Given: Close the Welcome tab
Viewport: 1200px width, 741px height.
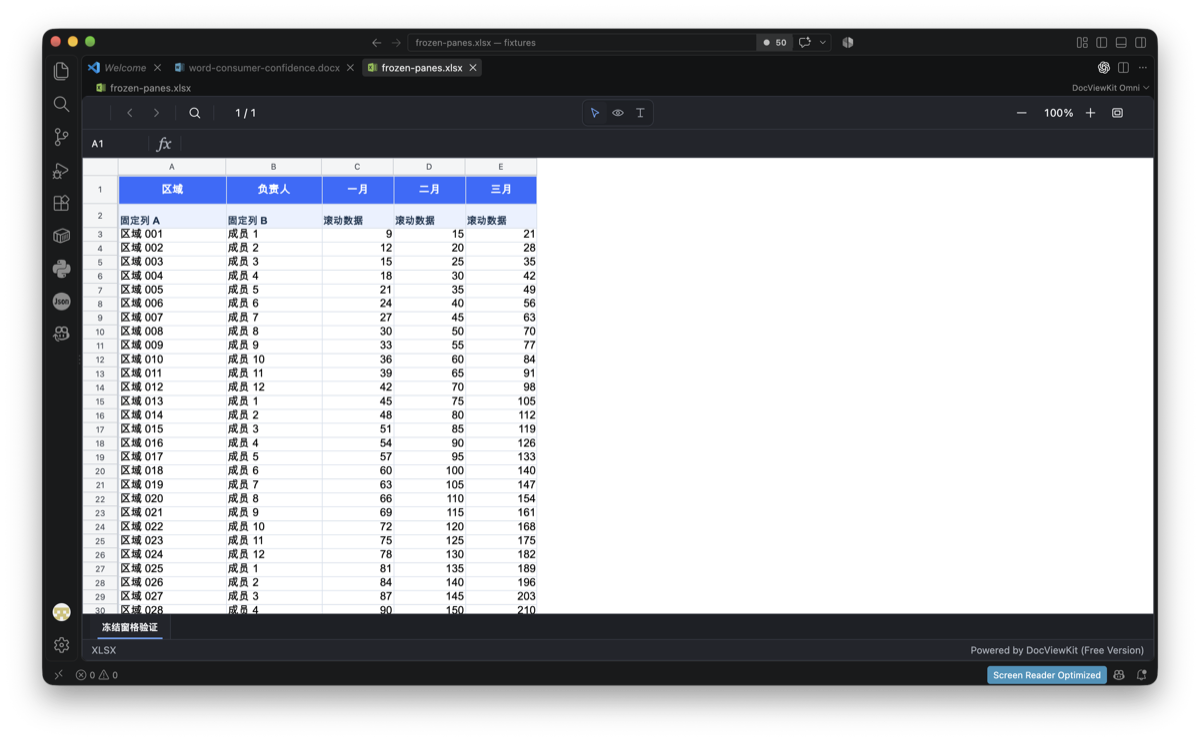Looking at the screenshot, I should (x=157, y=68).
